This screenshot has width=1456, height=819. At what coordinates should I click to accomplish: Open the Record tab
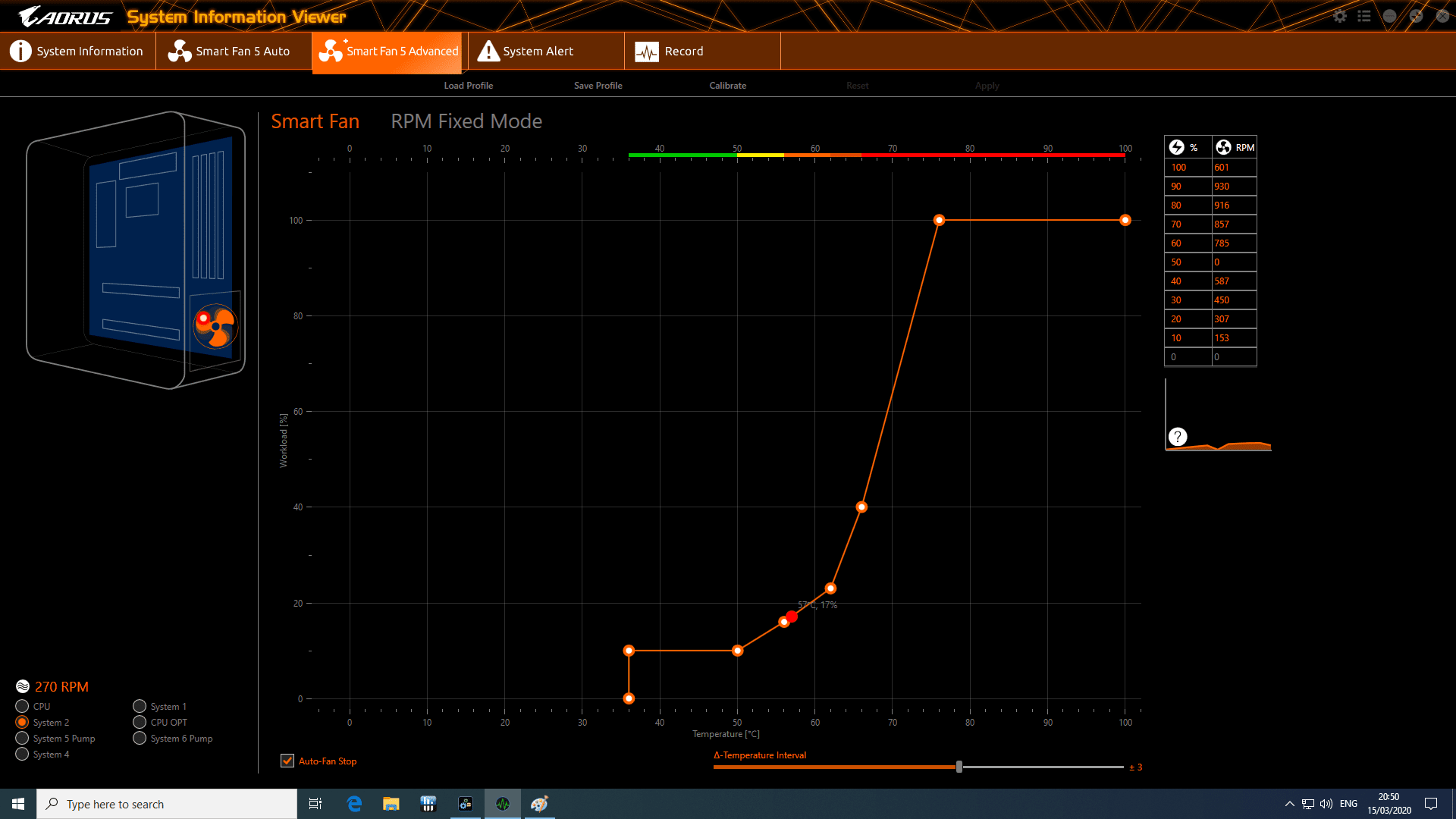pos(702,51)
